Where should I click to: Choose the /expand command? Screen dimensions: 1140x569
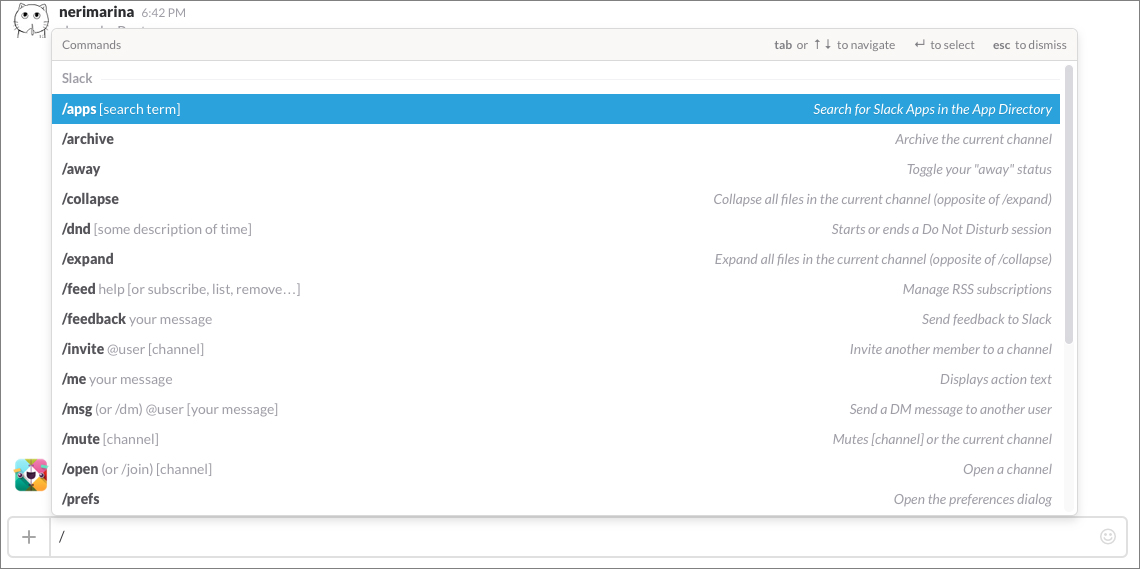(x=555, y=259)
